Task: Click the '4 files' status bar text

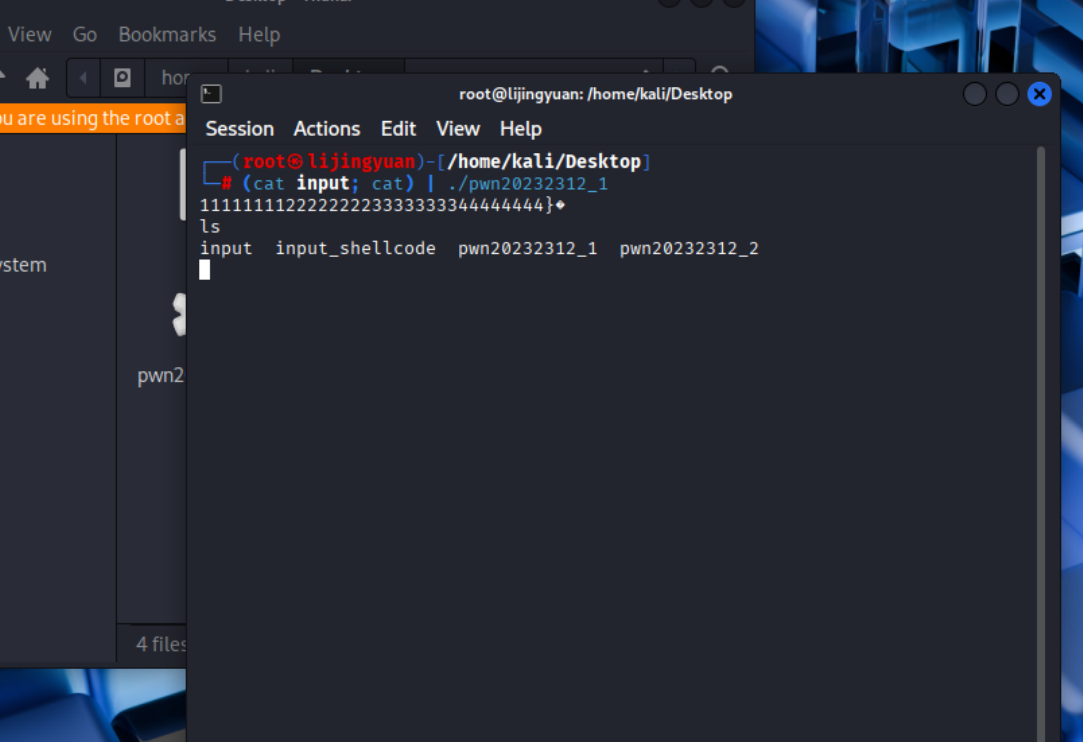Action: (161, 644)
